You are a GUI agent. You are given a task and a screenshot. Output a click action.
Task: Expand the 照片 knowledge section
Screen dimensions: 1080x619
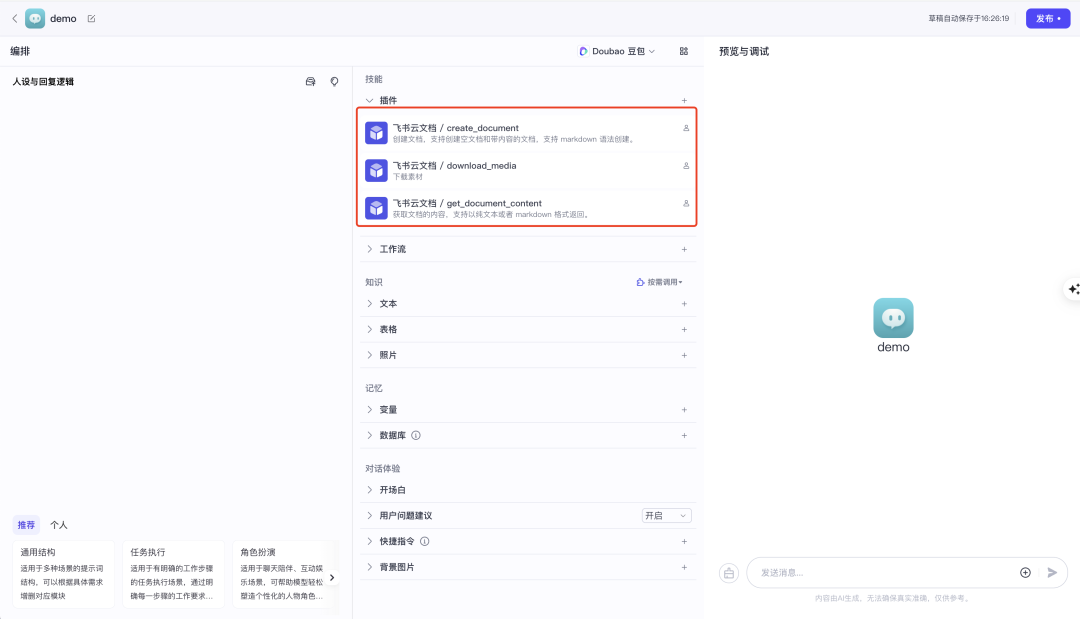tap(370, 355)
